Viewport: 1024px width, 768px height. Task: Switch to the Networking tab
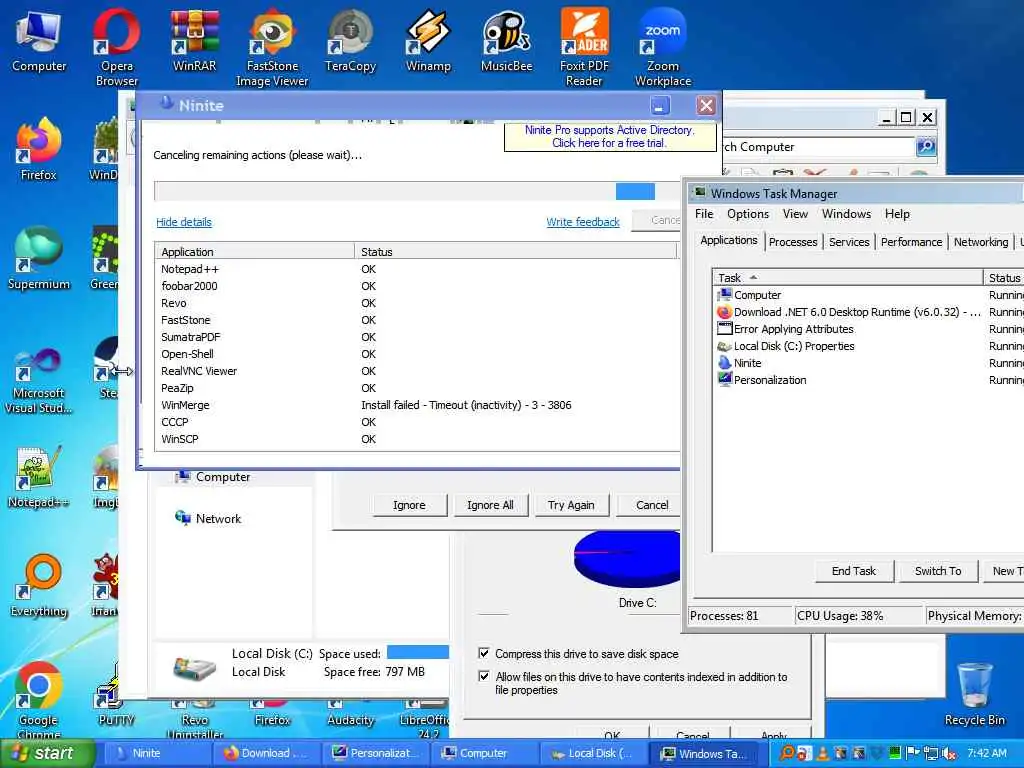click(980, 242)
